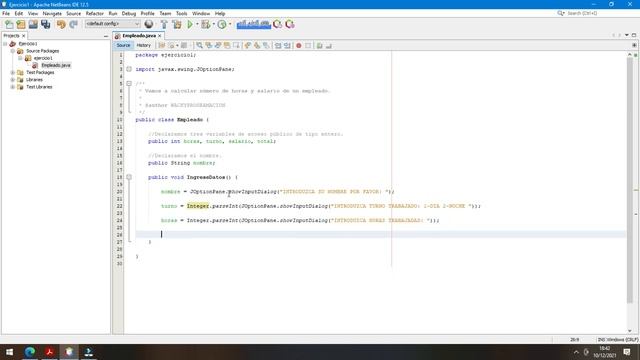
Task: Click the Debug Project toolbar icon
Action: click(x=206, y=24)
